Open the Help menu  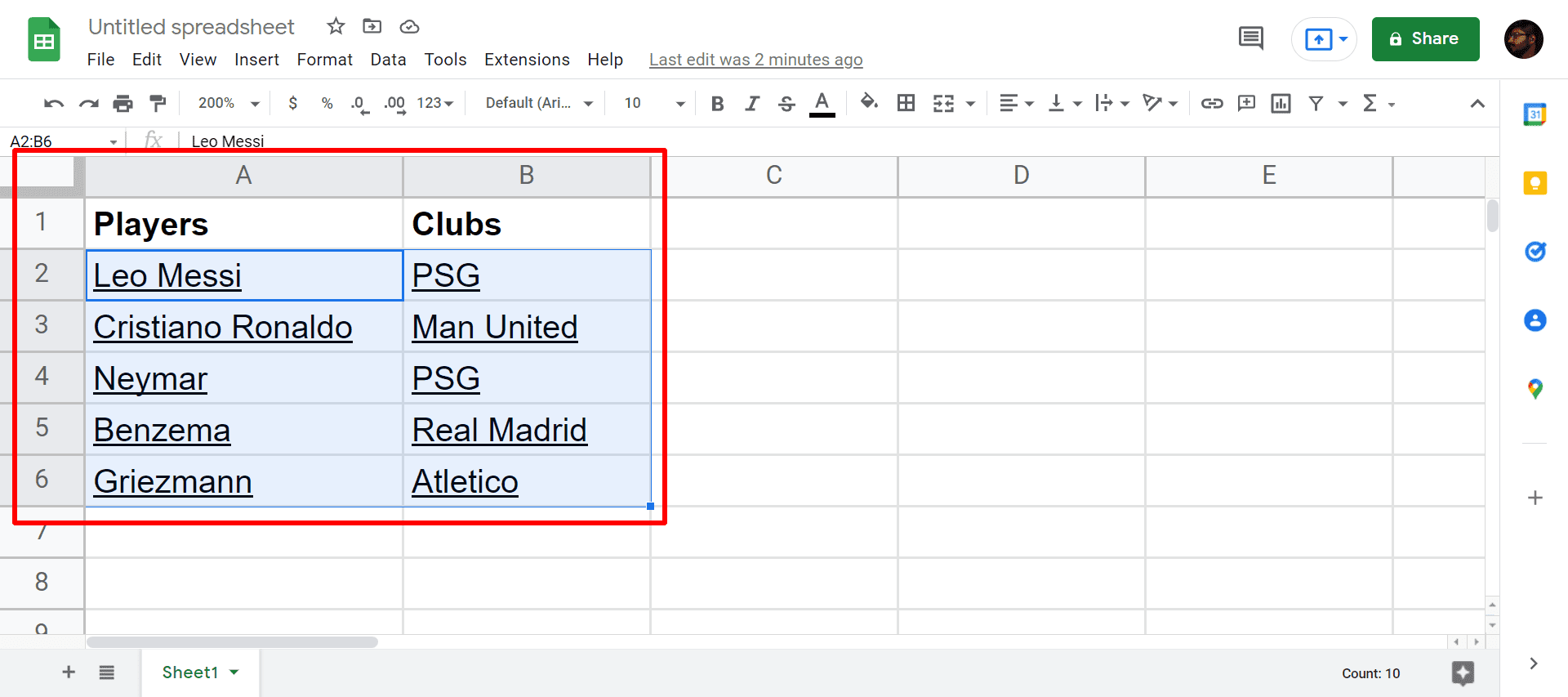(x=605, y=60)
